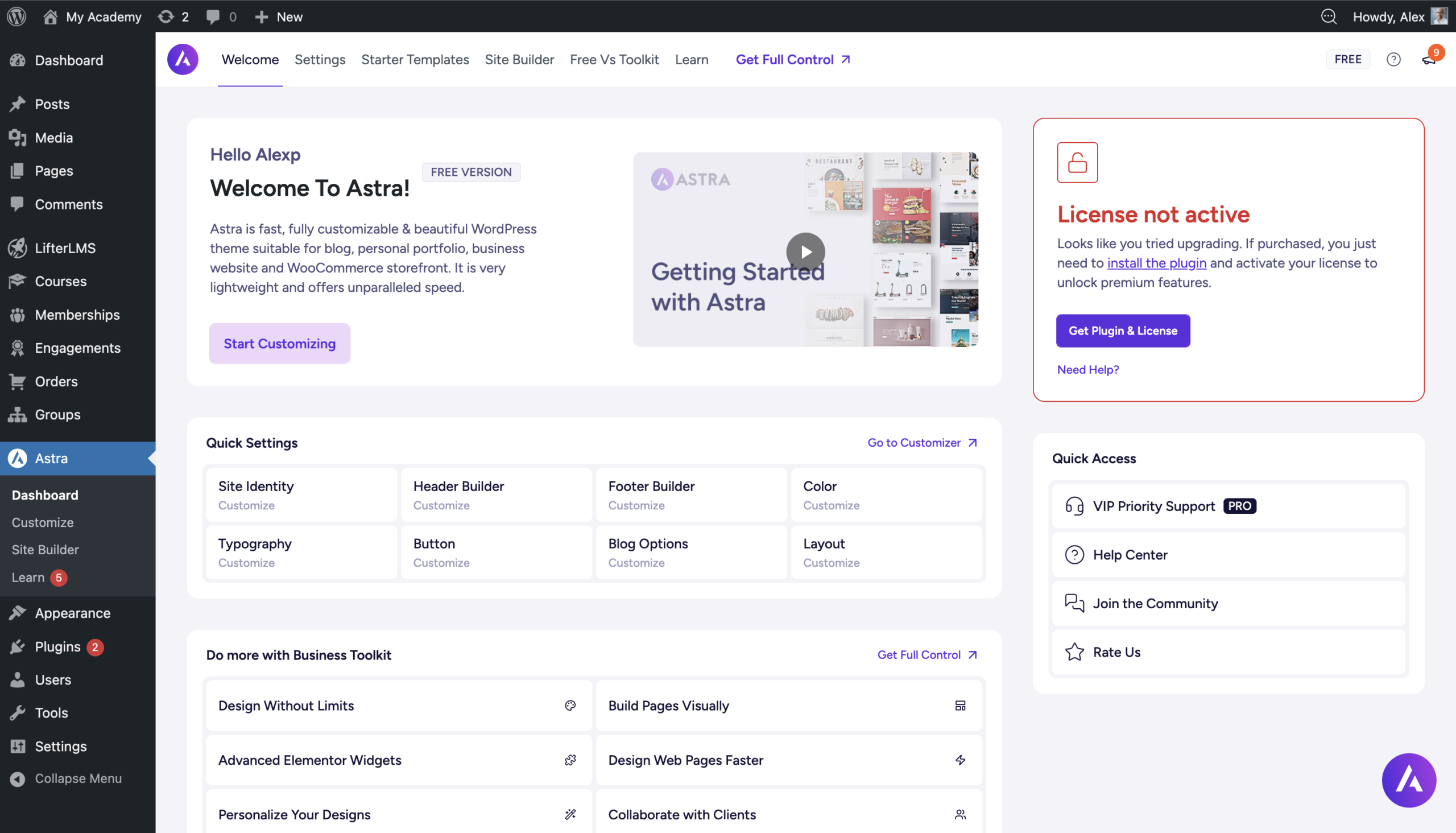
Task: Click the lightning icon on Design Web Pages Faster
Action: 960,760
